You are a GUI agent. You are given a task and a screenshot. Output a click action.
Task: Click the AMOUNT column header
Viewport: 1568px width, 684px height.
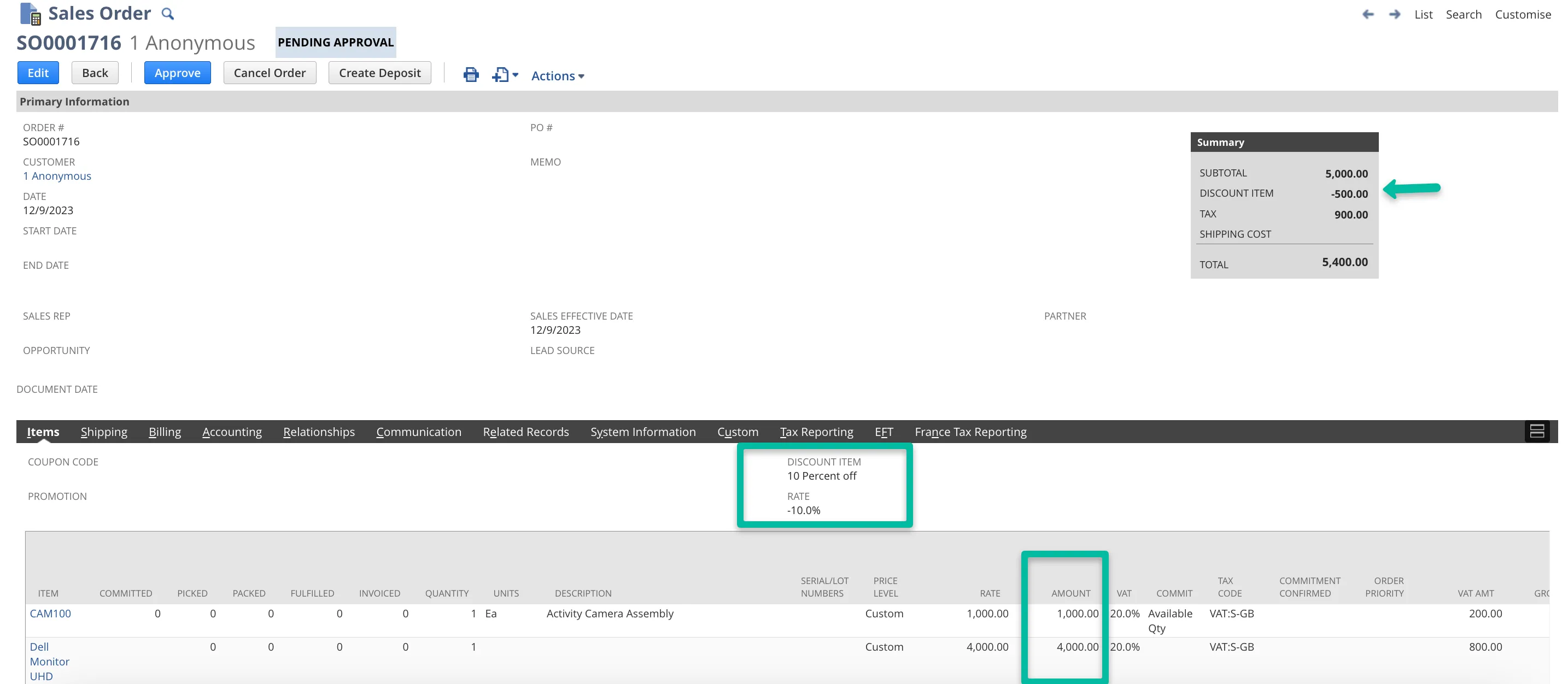1070,593
